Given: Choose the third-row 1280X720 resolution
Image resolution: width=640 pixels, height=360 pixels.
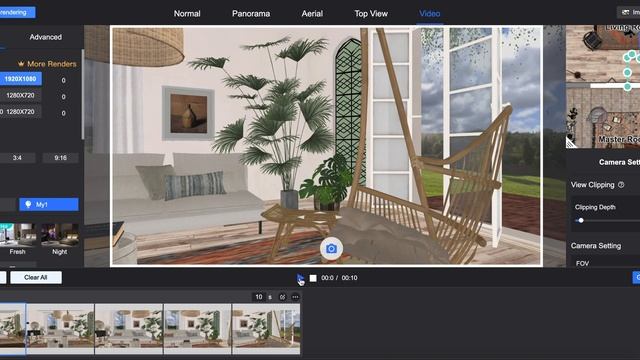Looking at the screenshot, I should [x=20, y=112].
